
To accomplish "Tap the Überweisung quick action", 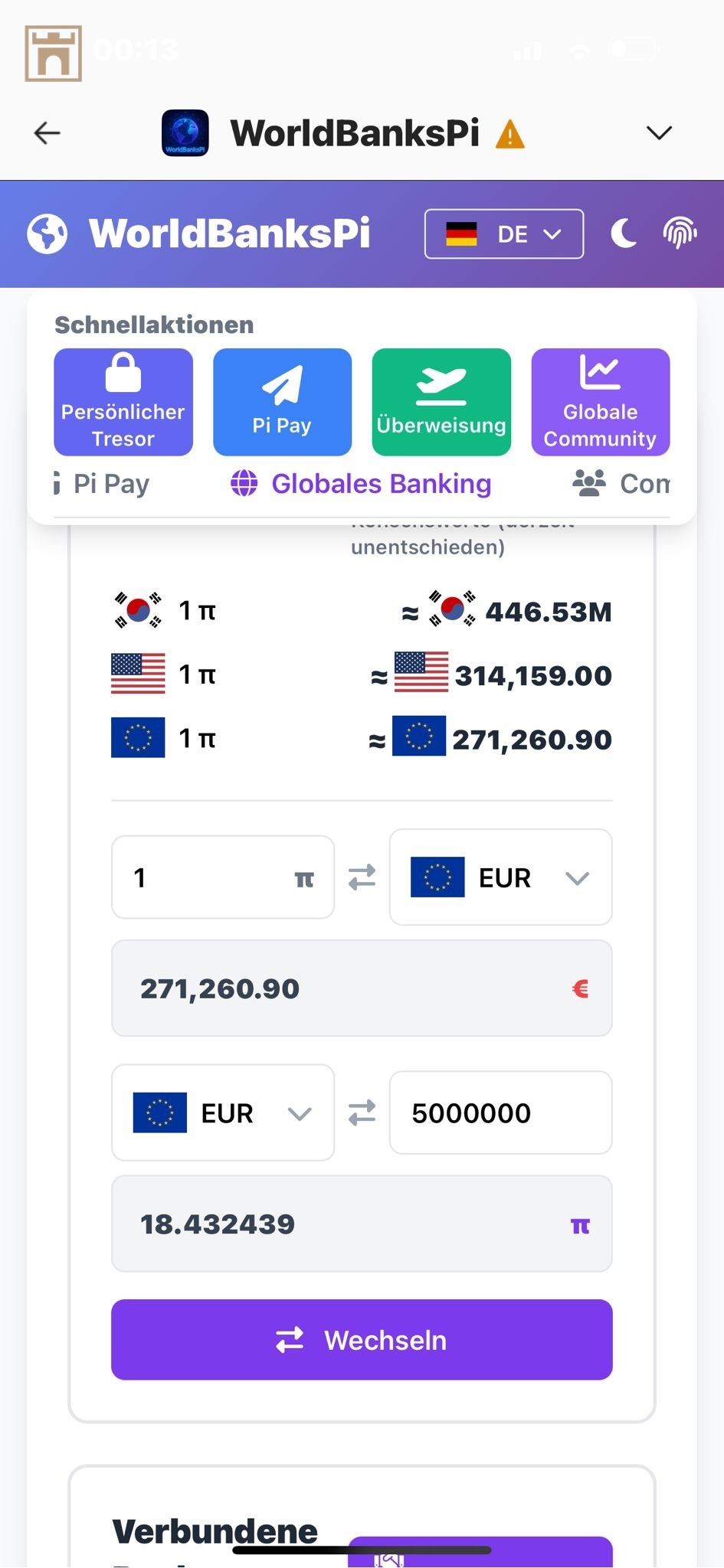I will tap(441, 402).
